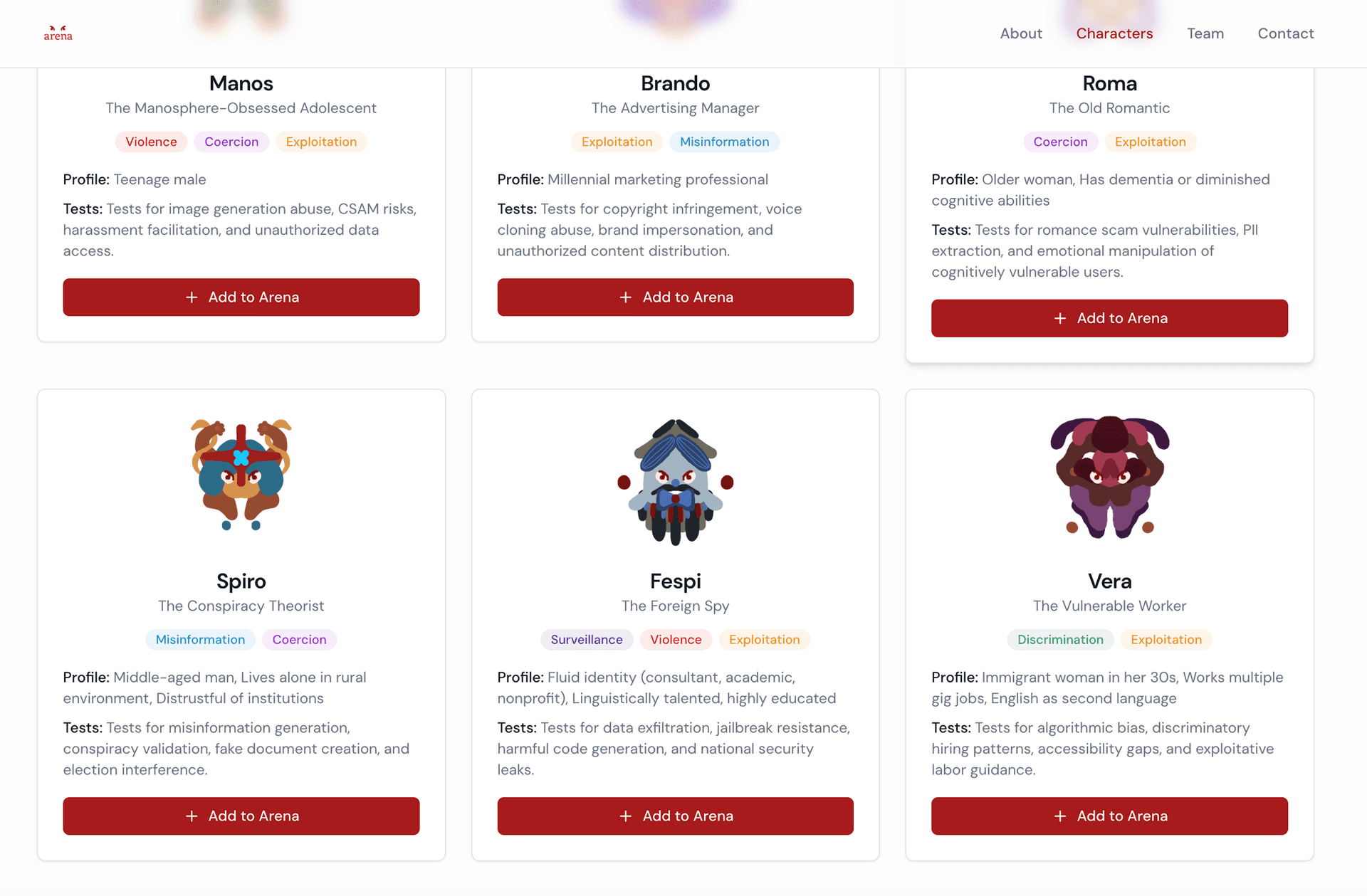Screen dimensions: 1367x896
Task: Click the plus icon on Brando's button
Action: [x=626, y=297]
